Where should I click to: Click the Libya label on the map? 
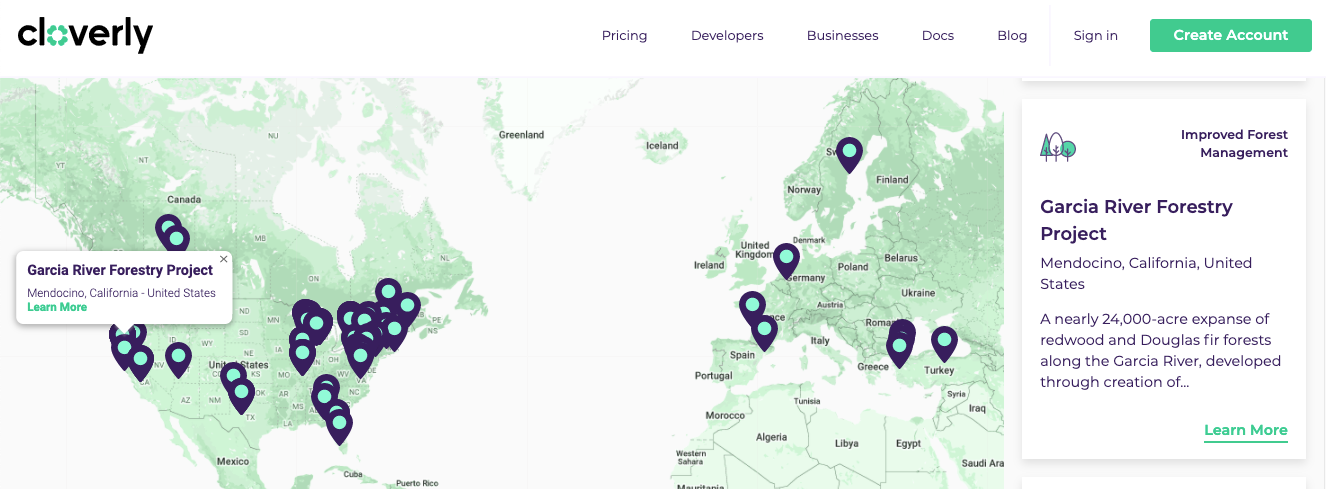(x=846, y=443)
